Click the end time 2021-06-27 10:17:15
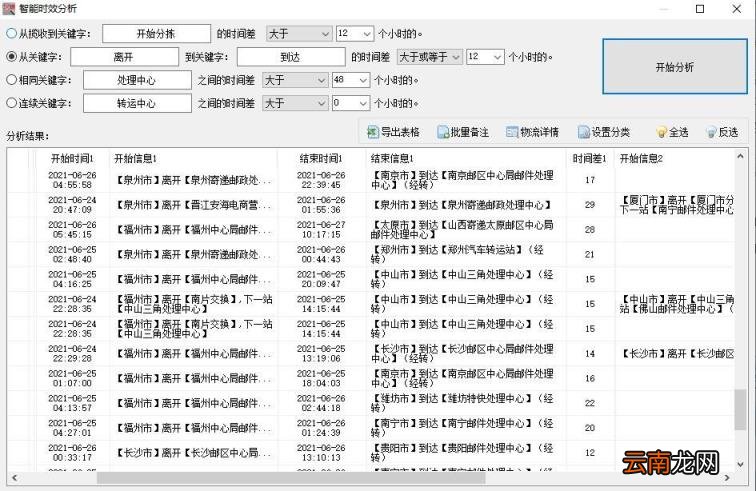756x491 pixels. 321,230
